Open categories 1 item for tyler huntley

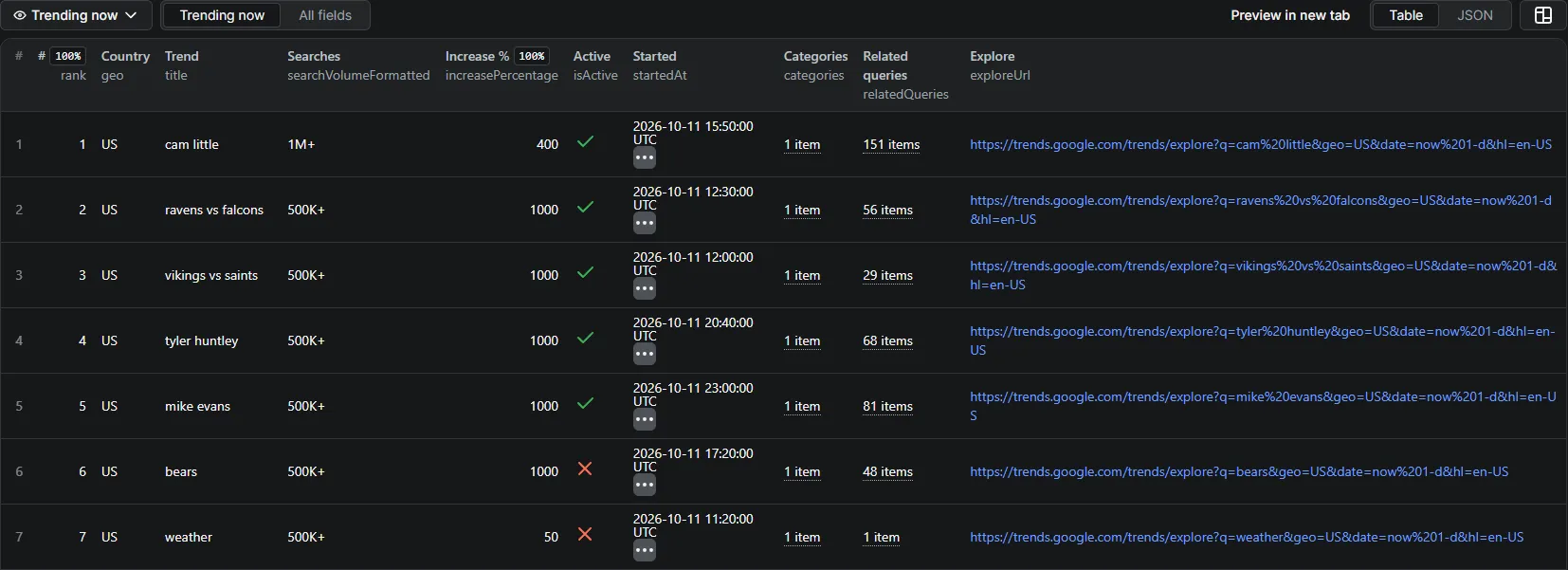point(802,341)
